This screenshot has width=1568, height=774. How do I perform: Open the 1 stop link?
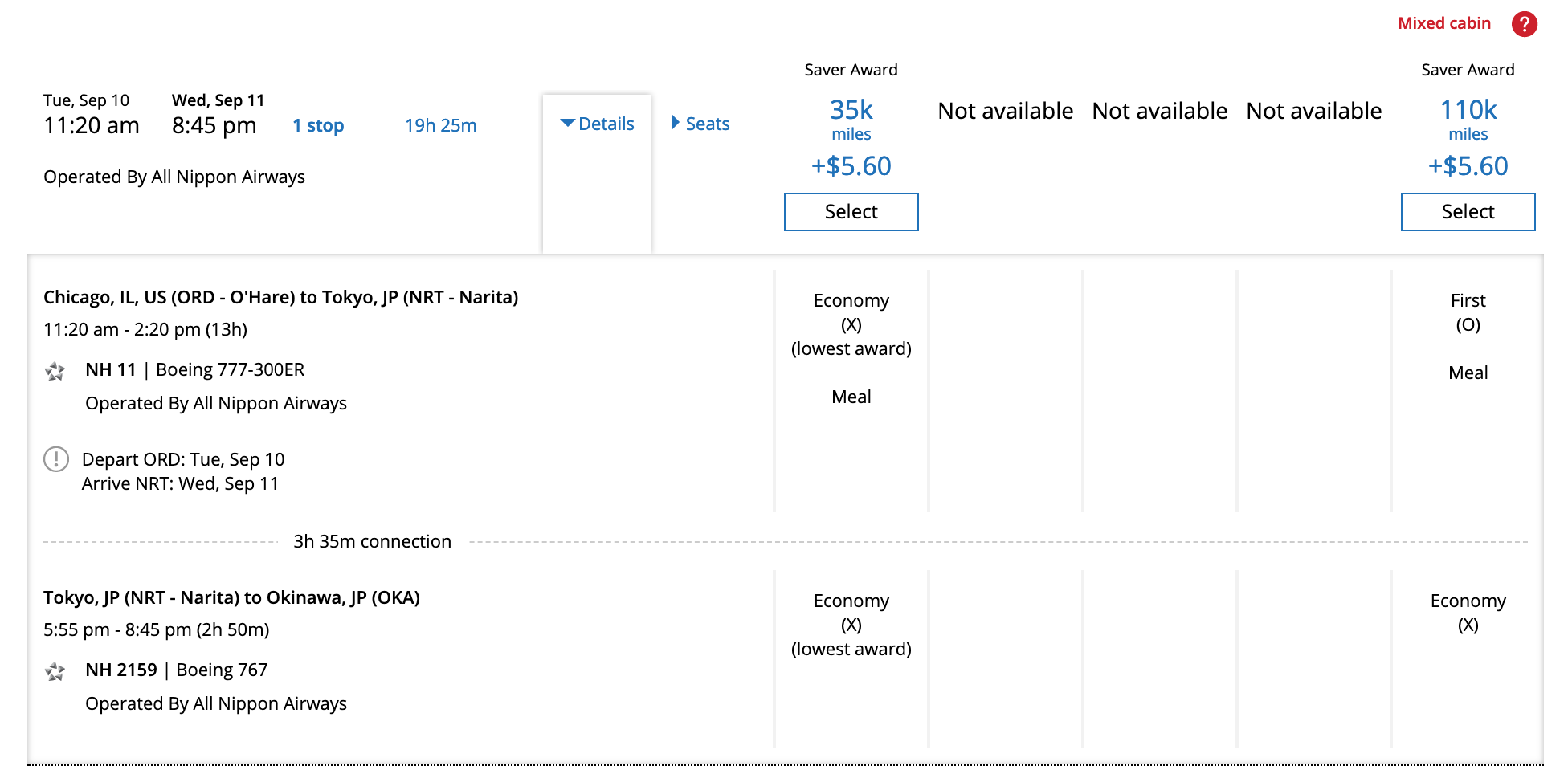318,126
